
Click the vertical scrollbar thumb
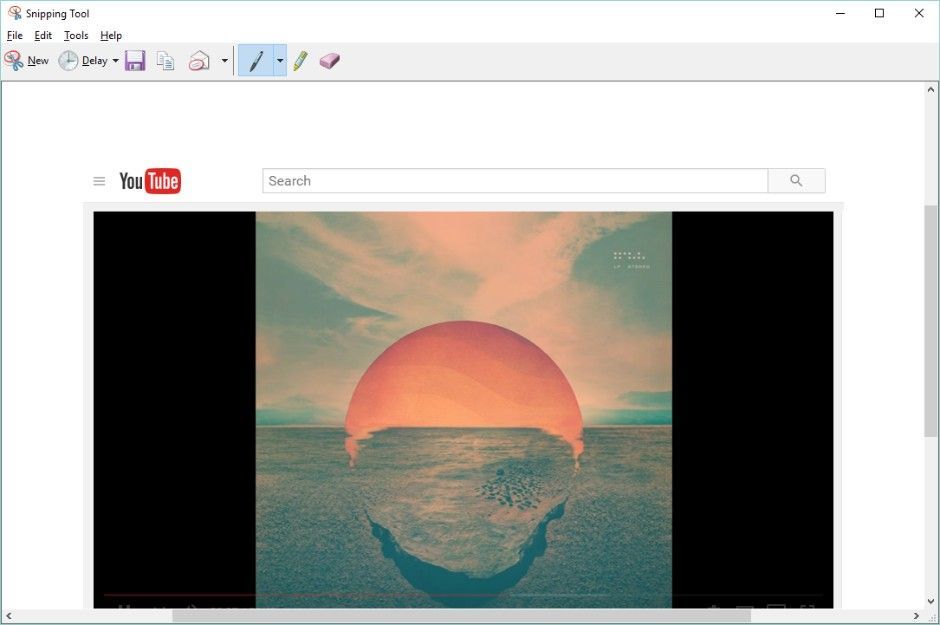(930, 321)
